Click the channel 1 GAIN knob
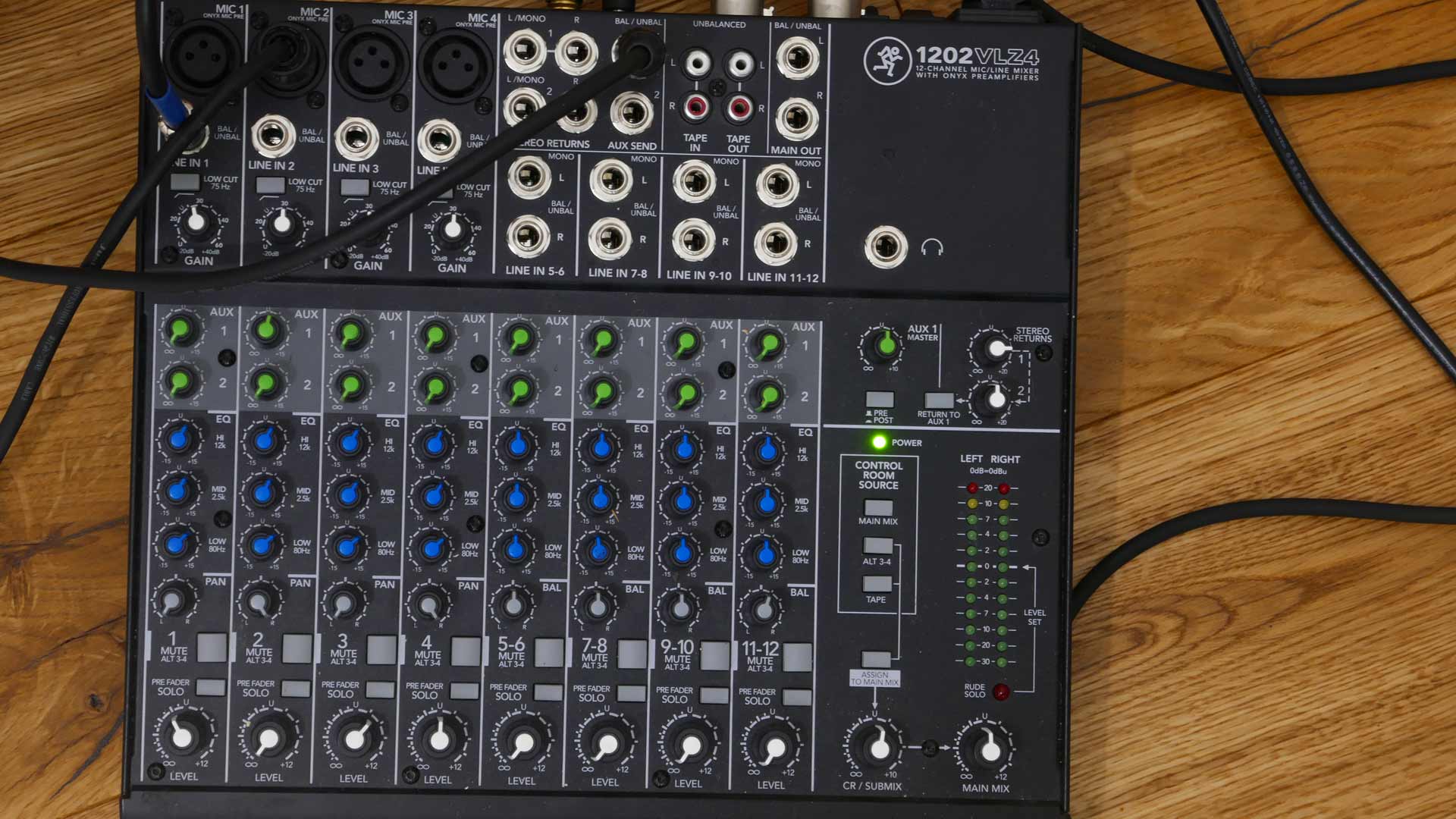The width and height of the screenshot is (1456, 819). click(x=196, y=221)
